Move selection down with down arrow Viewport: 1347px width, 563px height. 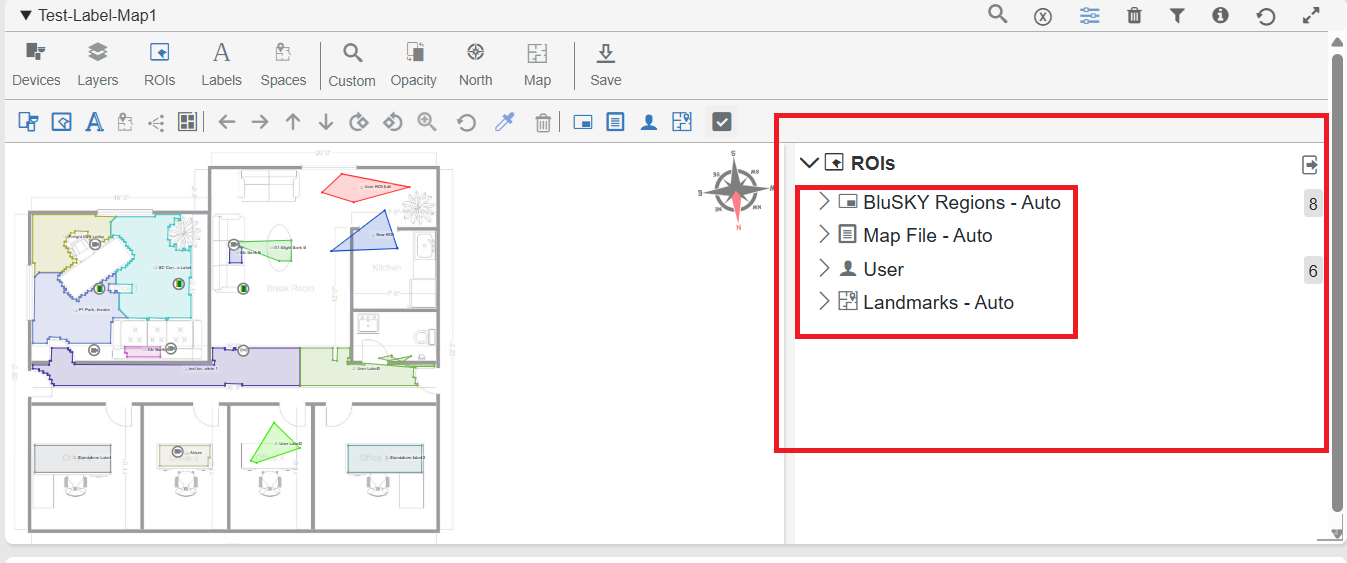pyautogui.click(x=326, y=122)
